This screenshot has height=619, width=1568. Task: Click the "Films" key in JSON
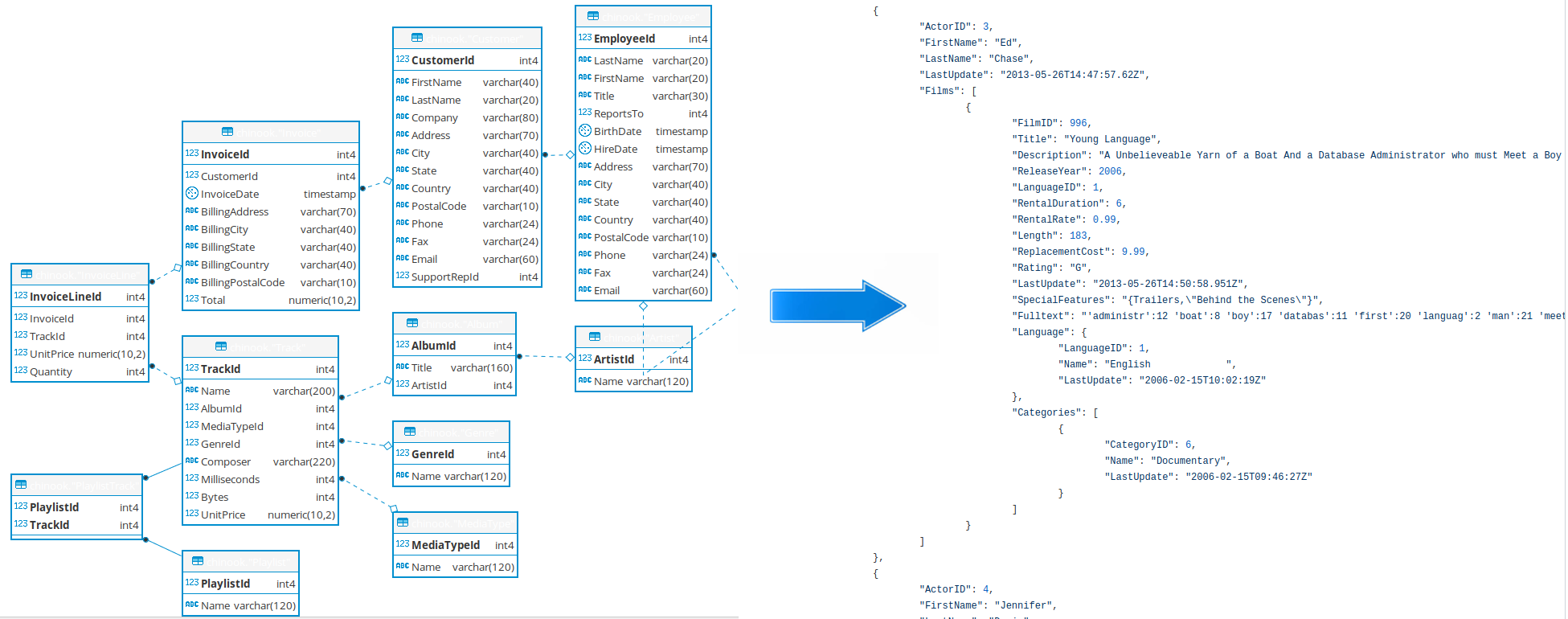[940, 91]
